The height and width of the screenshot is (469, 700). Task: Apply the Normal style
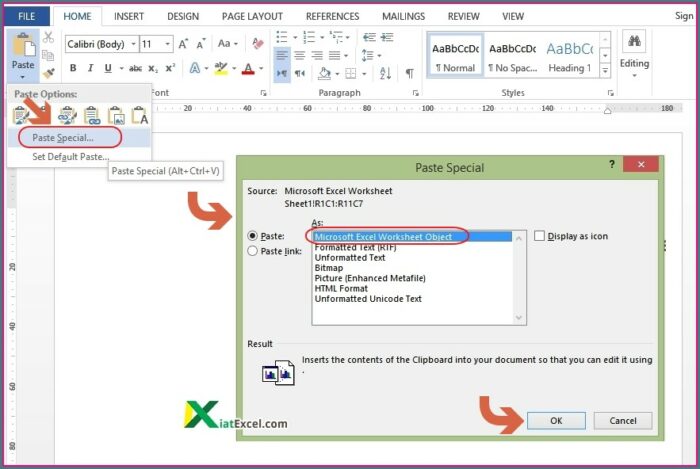coord(455,56)
